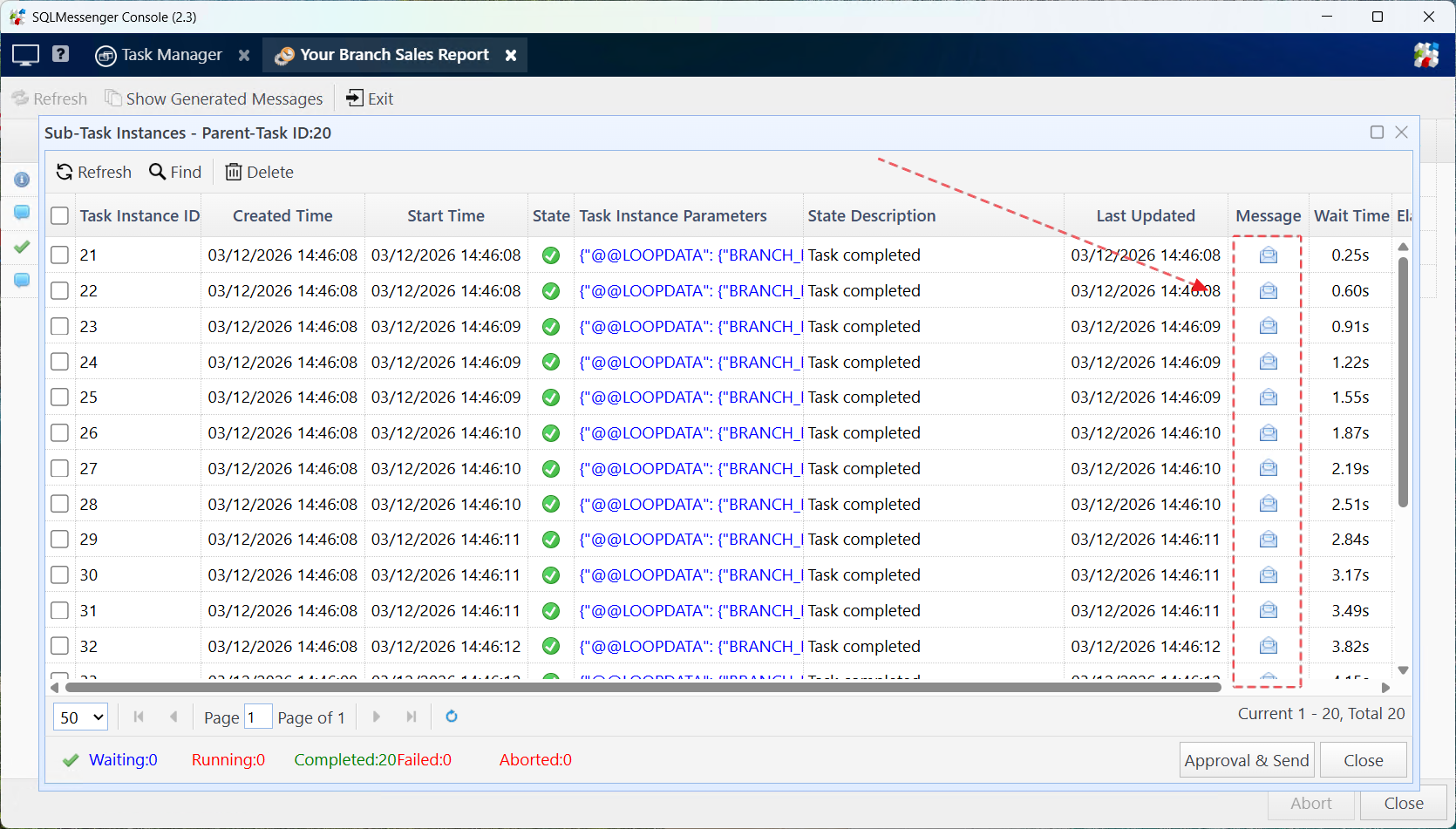Toggle the select-all header checkbox
Screen dimensions: 1456x829
pos(59,216)
